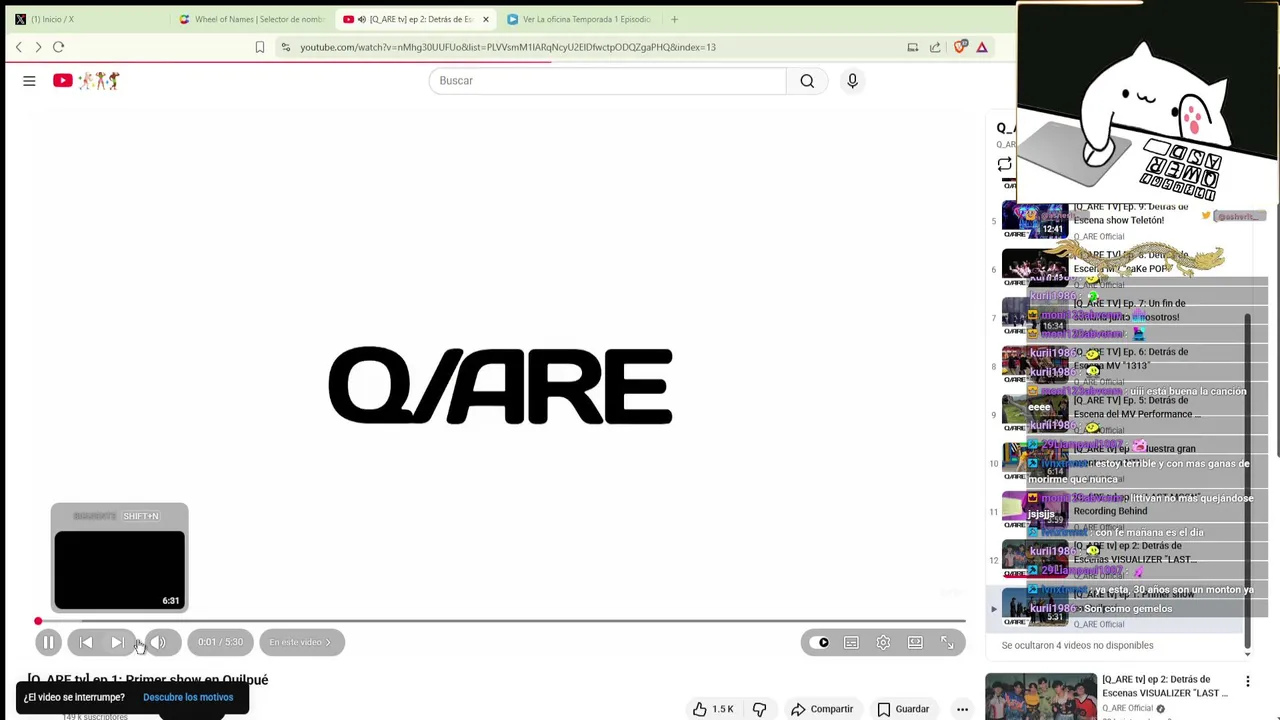Image resolution: width=1280 pixels, height=720 pixels.
Task: Click 'Se ocultaron 4 videos no disponibles' text
Action: (x=1077, y=645)
